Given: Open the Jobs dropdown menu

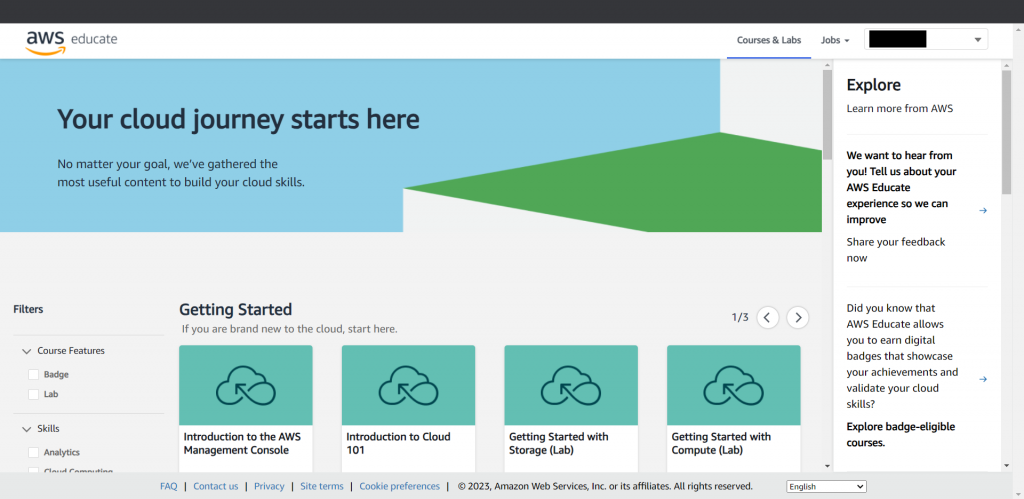Looking at the screenshot, I should tap(835, 40).
